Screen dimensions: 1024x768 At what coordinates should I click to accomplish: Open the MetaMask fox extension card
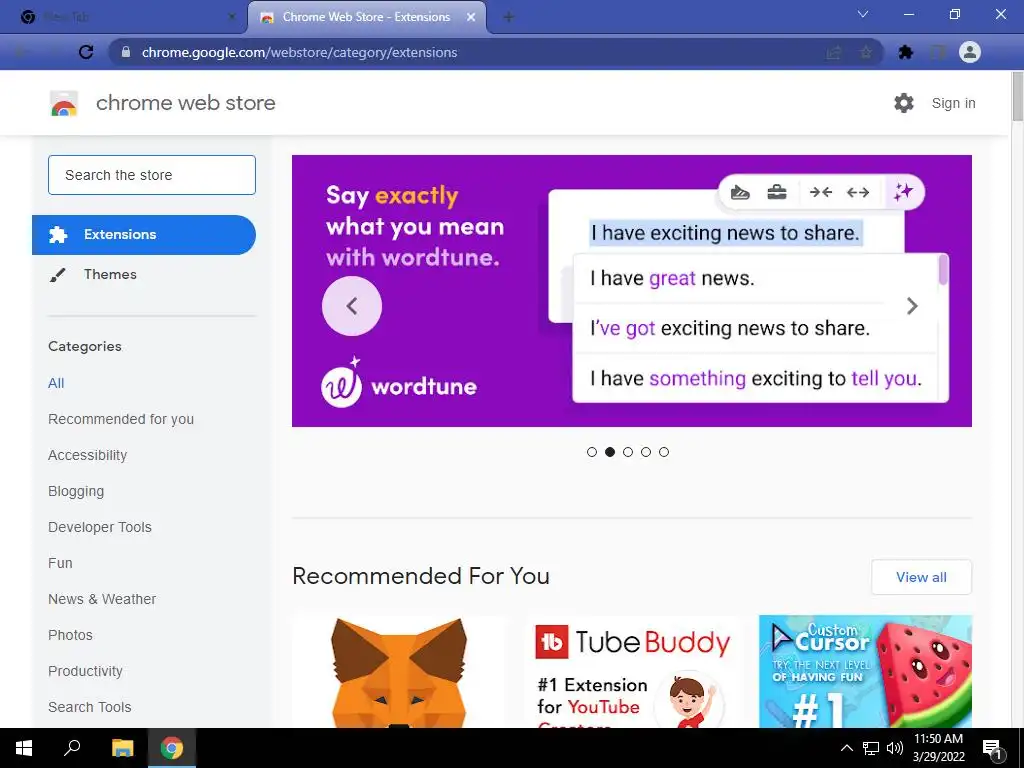[x=399, y=671]
